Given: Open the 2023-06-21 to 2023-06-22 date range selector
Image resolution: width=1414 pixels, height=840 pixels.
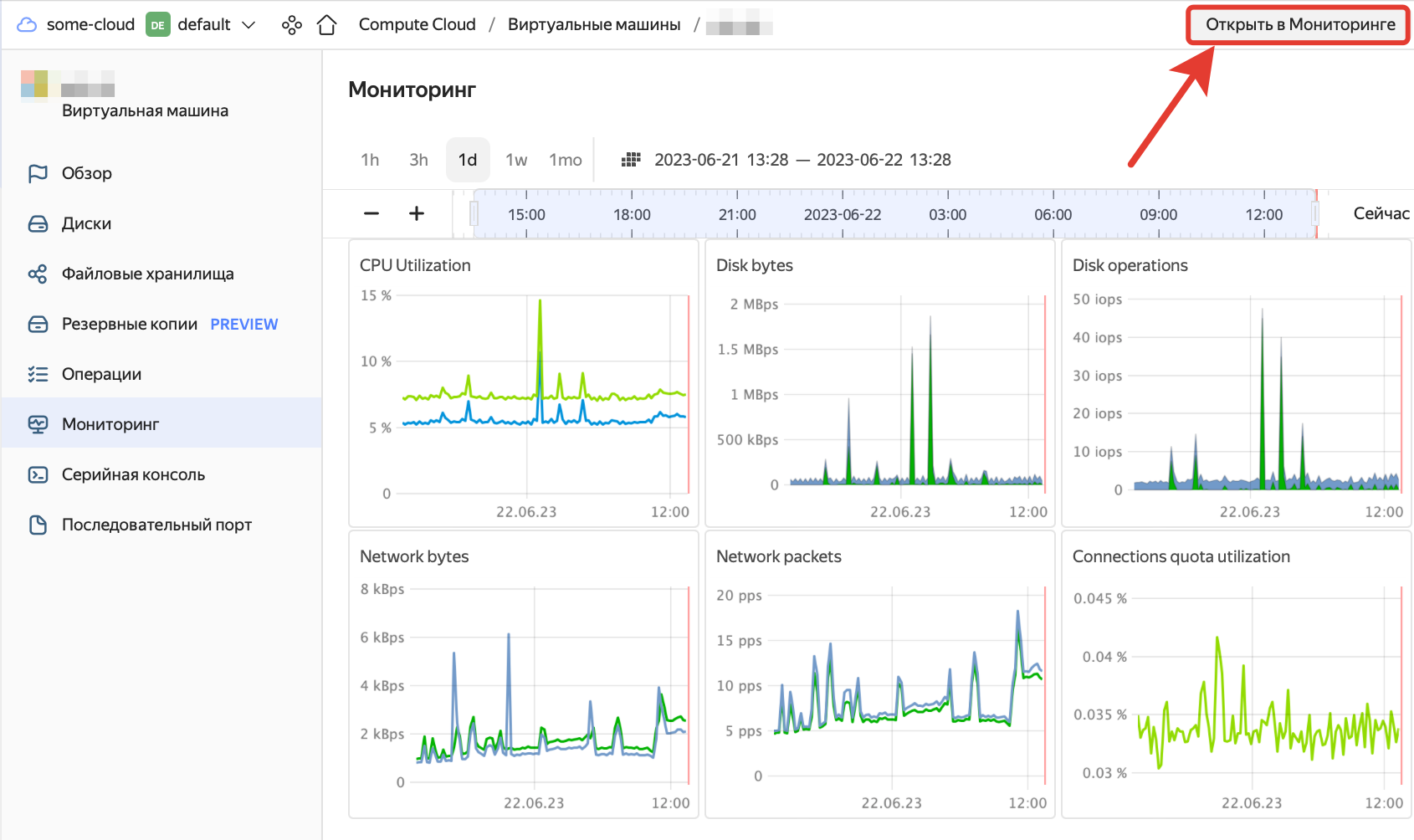Looking at the screenshot, I should (x=802, y=160).
